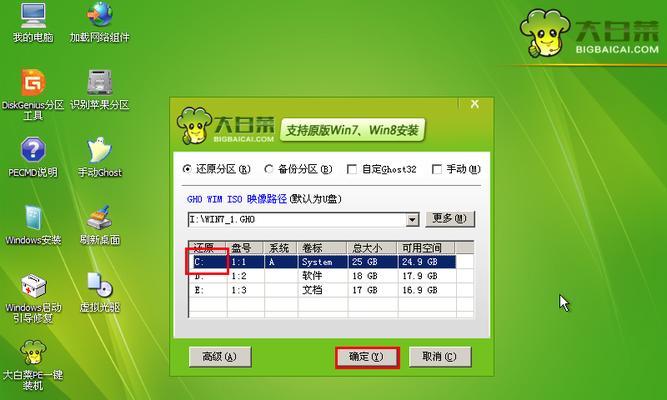The image size is (667, 400).
Task: Launch the 虚拟光驱 desktop icon
Action: click(x=100, y=293)
